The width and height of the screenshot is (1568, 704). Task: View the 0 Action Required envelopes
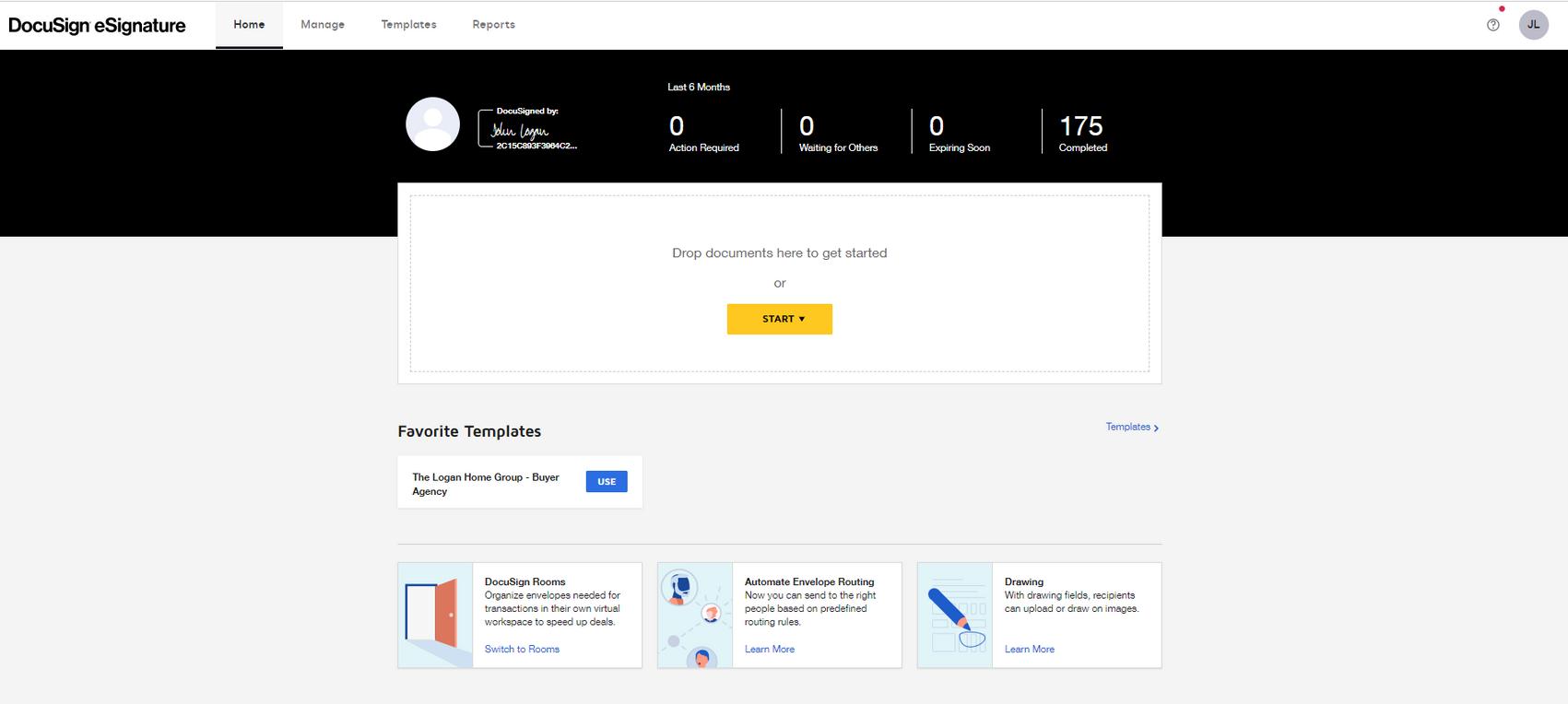tap(703, 133)
